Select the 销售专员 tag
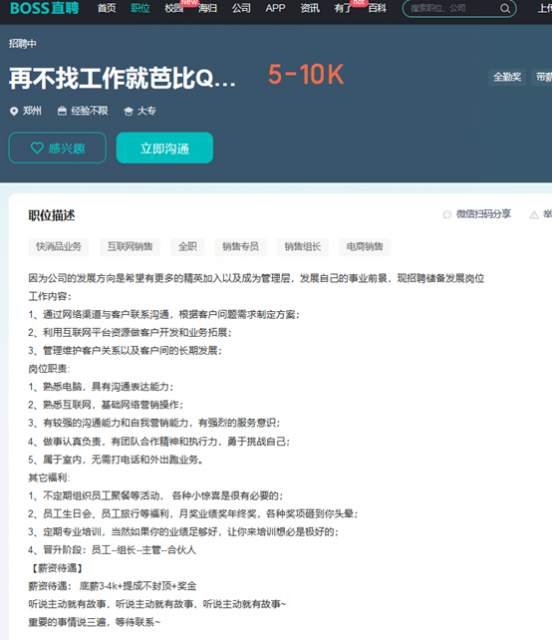552x640 pixels. (x=240, y=247)
